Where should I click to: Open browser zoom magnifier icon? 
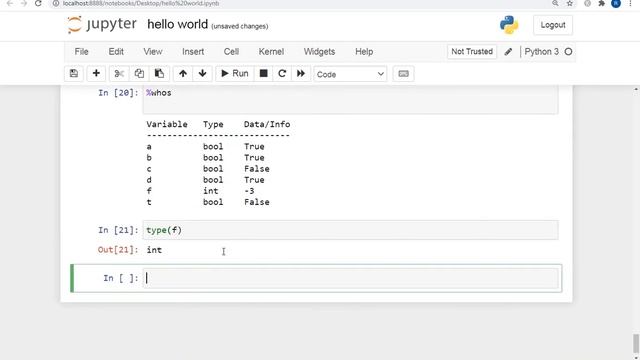point(555,3)
